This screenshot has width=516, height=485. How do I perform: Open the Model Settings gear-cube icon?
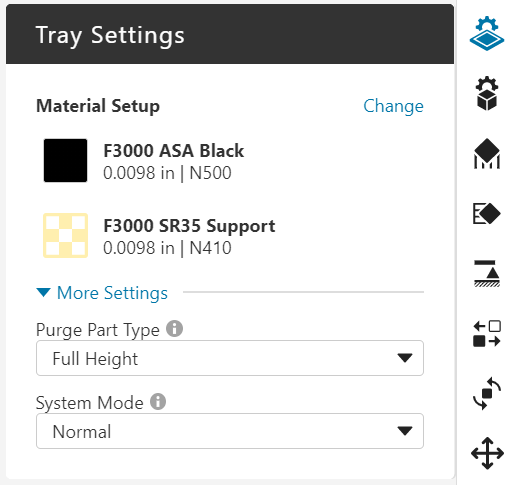click(487, 93)
